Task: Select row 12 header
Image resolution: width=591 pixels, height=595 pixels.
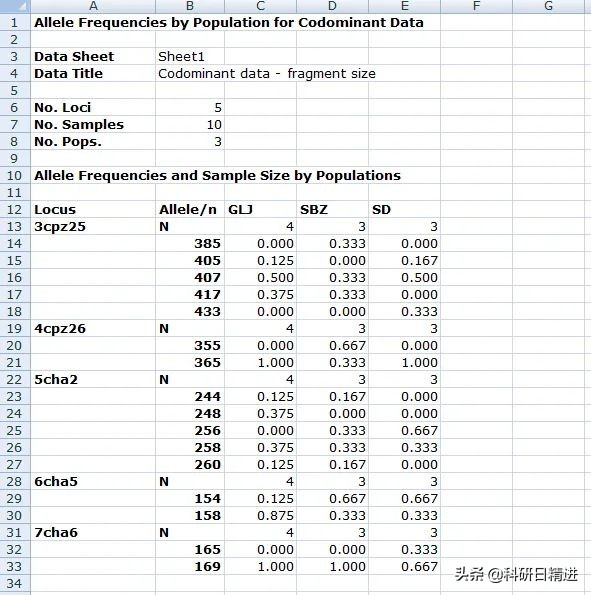Action: tap(14, 209)
